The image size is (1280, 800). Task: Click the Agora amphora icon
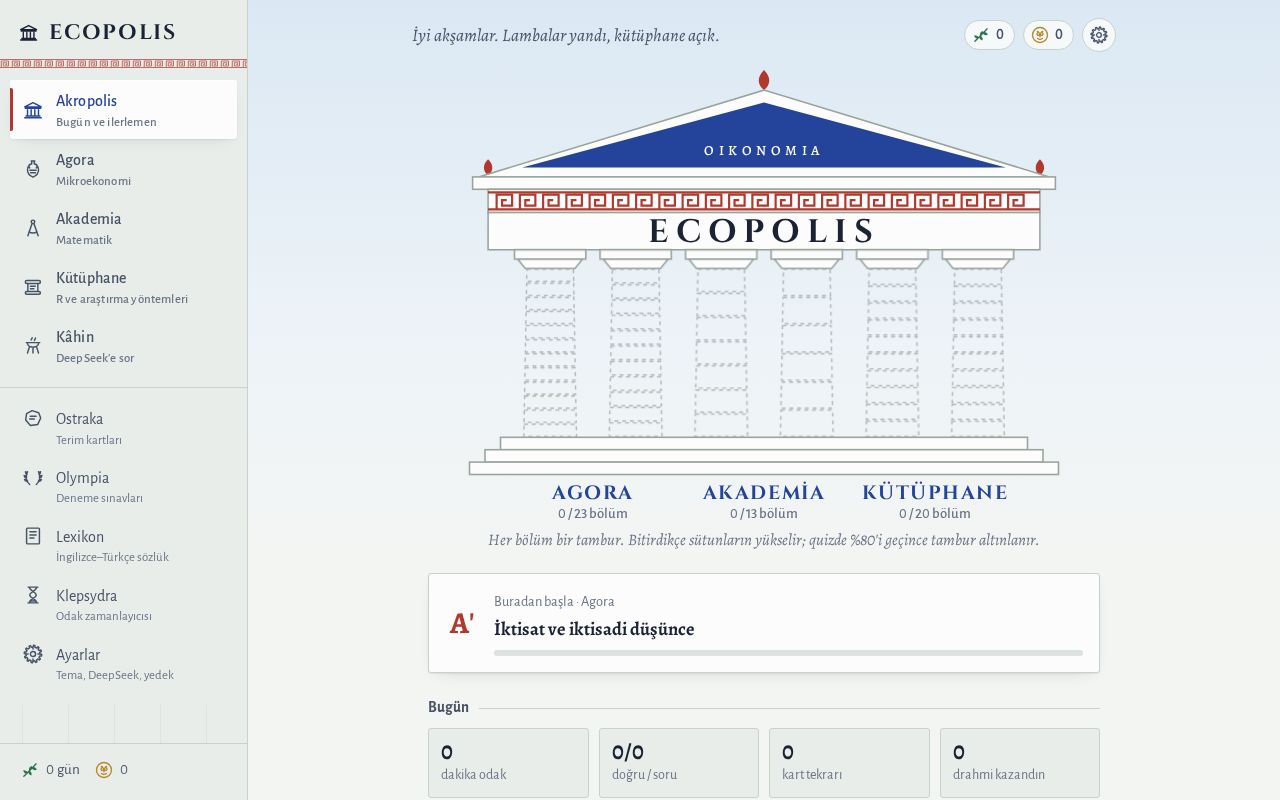coord(33,169)
